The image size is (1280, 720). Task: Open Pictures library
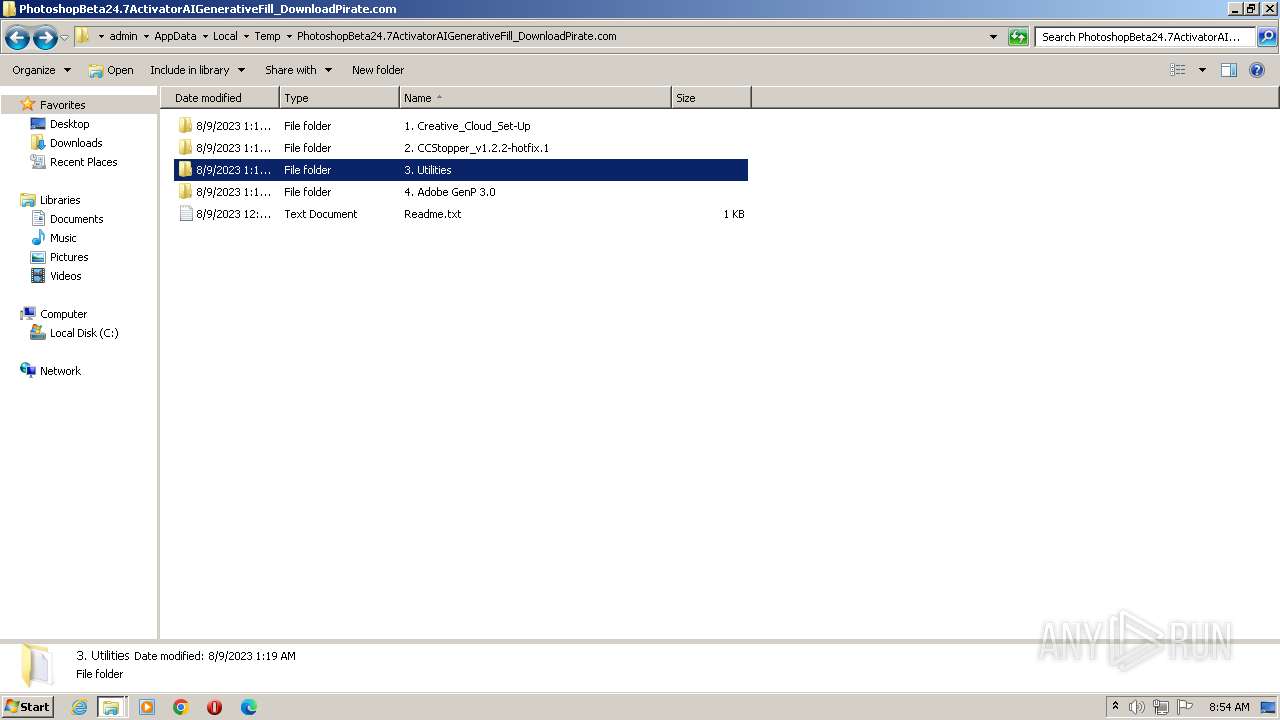(69, 257)
